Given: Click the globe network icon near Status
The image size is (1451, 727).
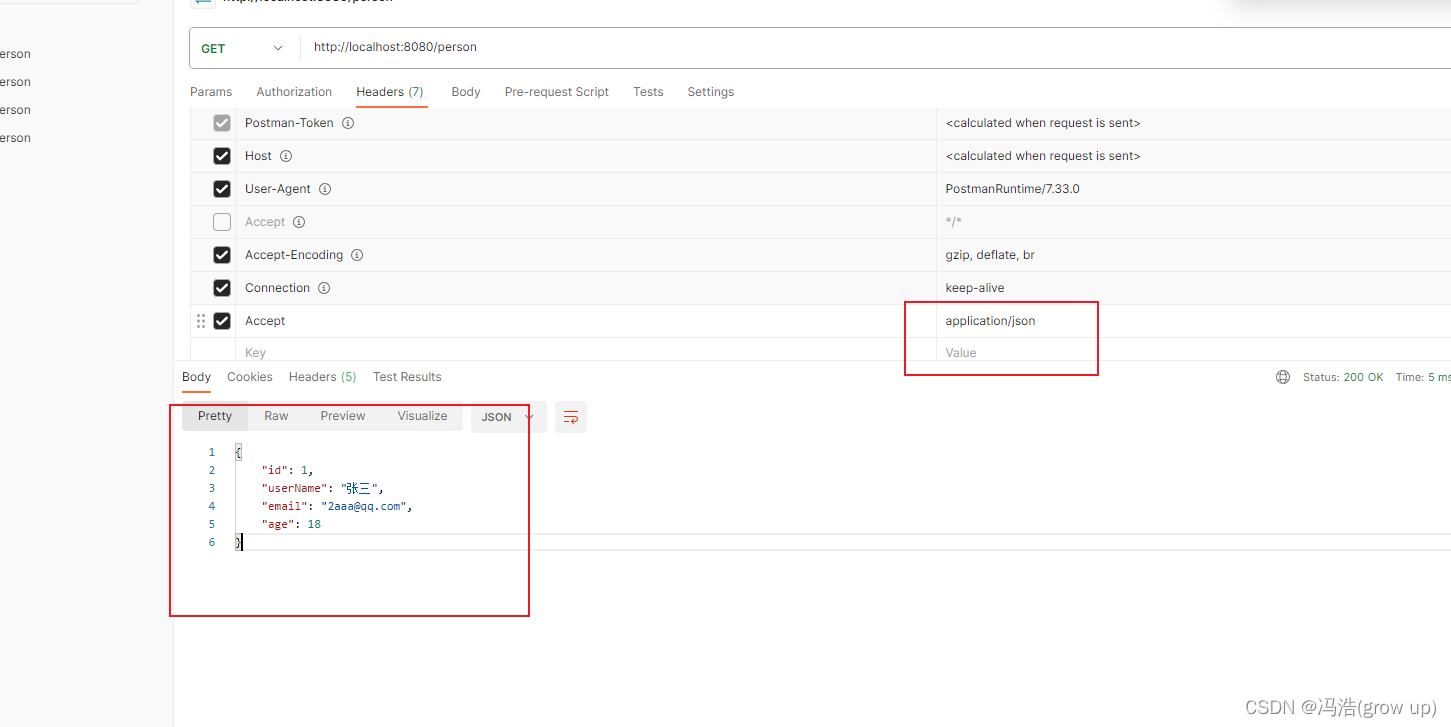Looking at the screenshot, I should [x=1283, y=377].
